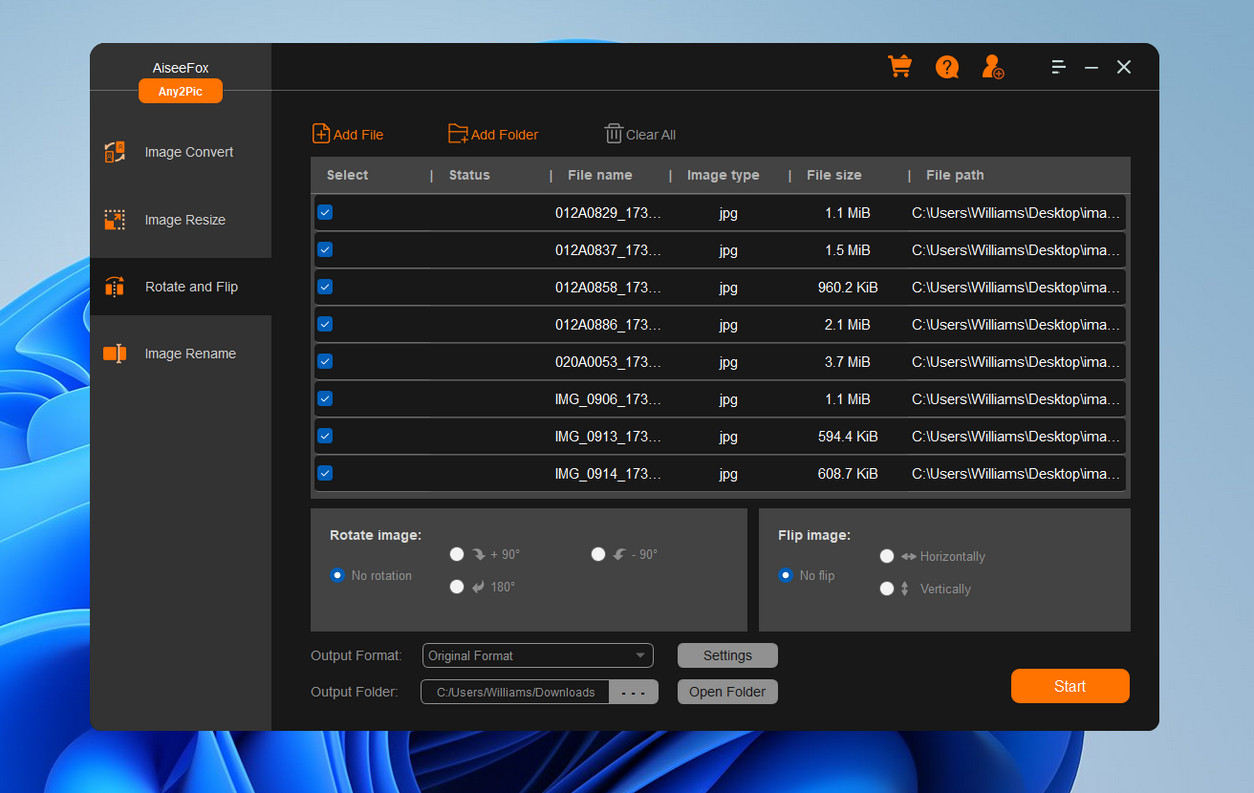
Task: Uncheck the IMG_0914 file checkbox
Action: [x=325, y=473]
